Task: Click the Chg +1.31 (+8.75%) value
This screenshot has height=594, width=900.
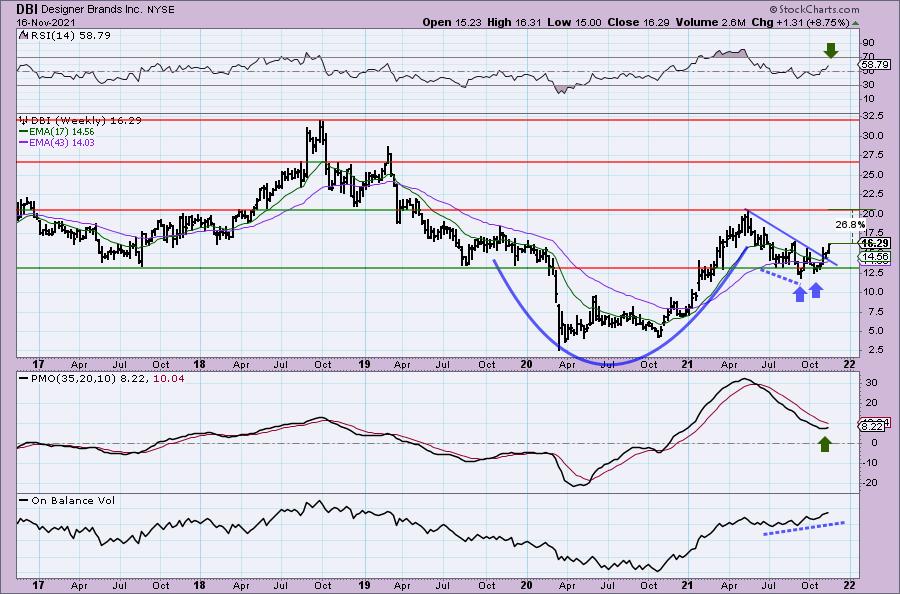Action: pos(800,22)
